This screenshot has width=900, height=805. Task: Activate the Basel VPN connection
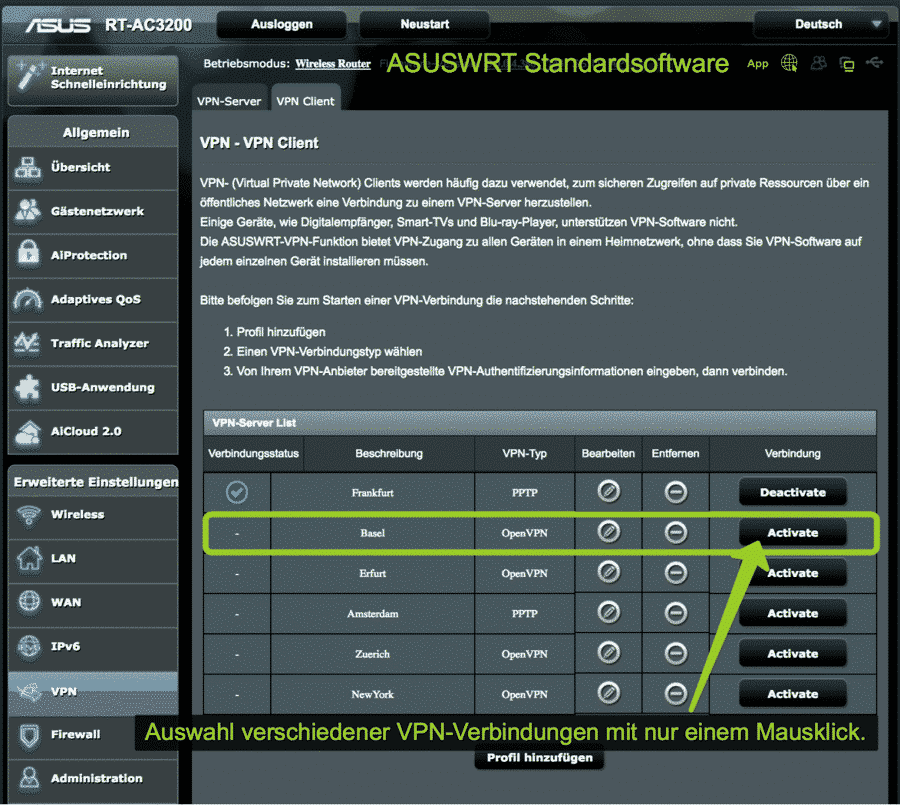pos(793,533)
